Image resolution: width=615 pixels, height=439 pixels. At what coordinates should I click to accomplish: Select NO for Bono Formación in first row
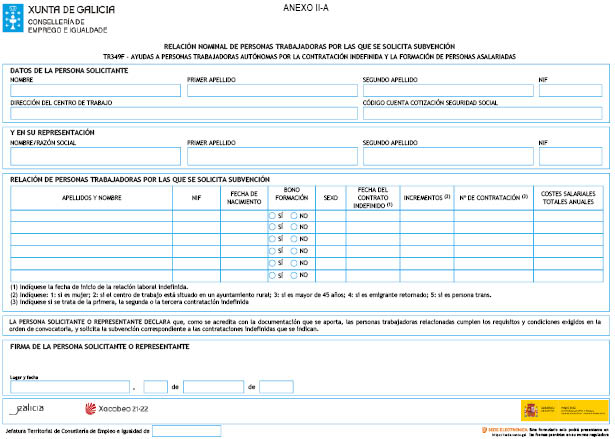click(x=293, y=215)
